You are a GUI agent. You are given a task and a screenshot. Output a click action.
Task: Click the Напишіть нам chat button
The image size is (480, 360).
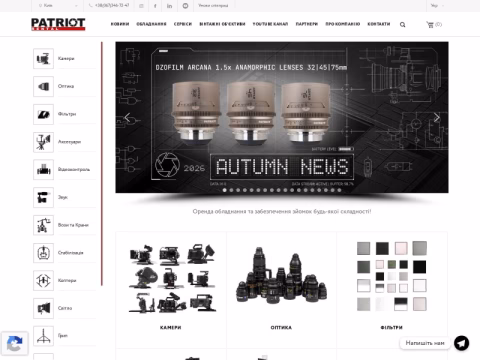coord(425,343)
